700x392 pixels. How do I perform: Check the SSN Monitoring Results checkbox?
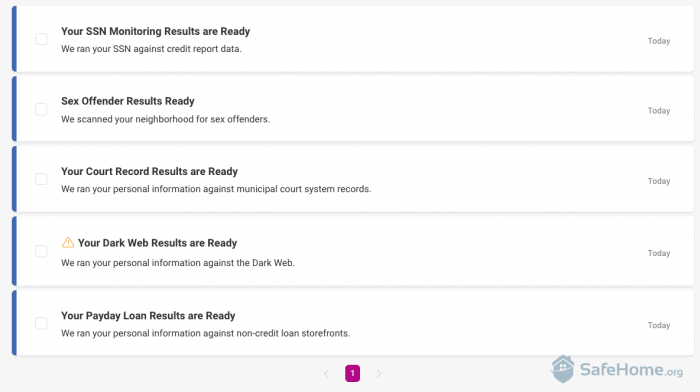tap(41, 39)
